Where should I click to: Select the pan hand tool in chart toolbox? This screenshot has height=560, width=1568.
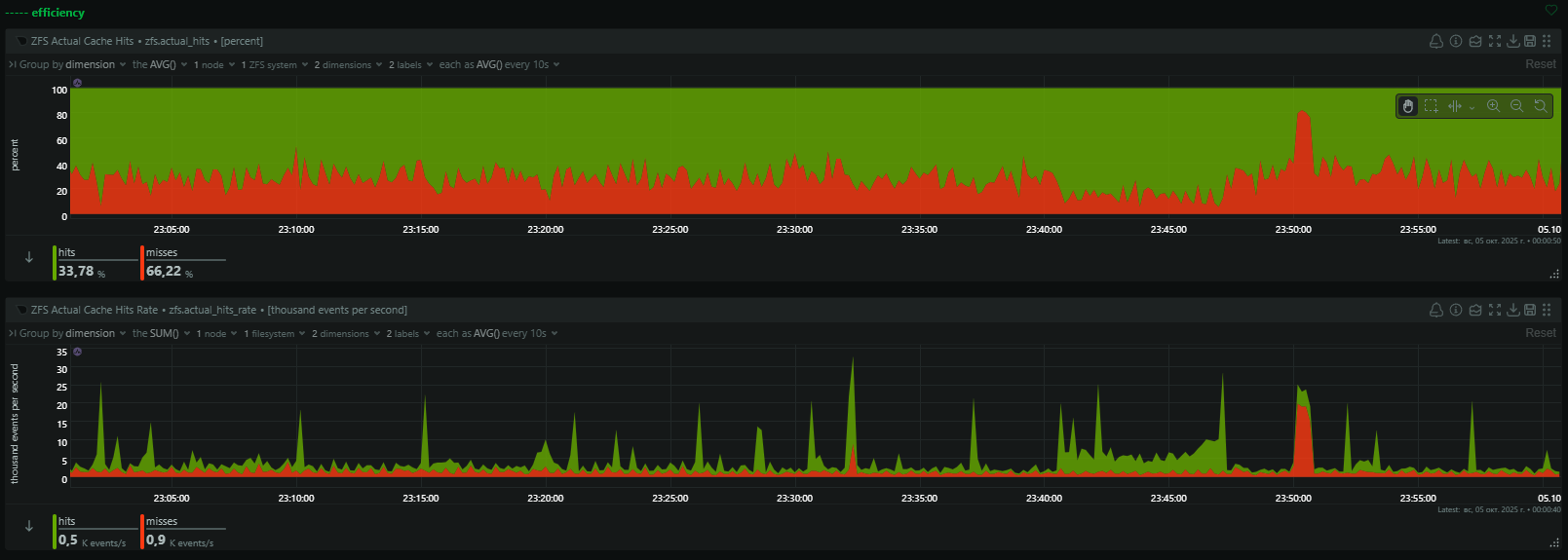1408,106
